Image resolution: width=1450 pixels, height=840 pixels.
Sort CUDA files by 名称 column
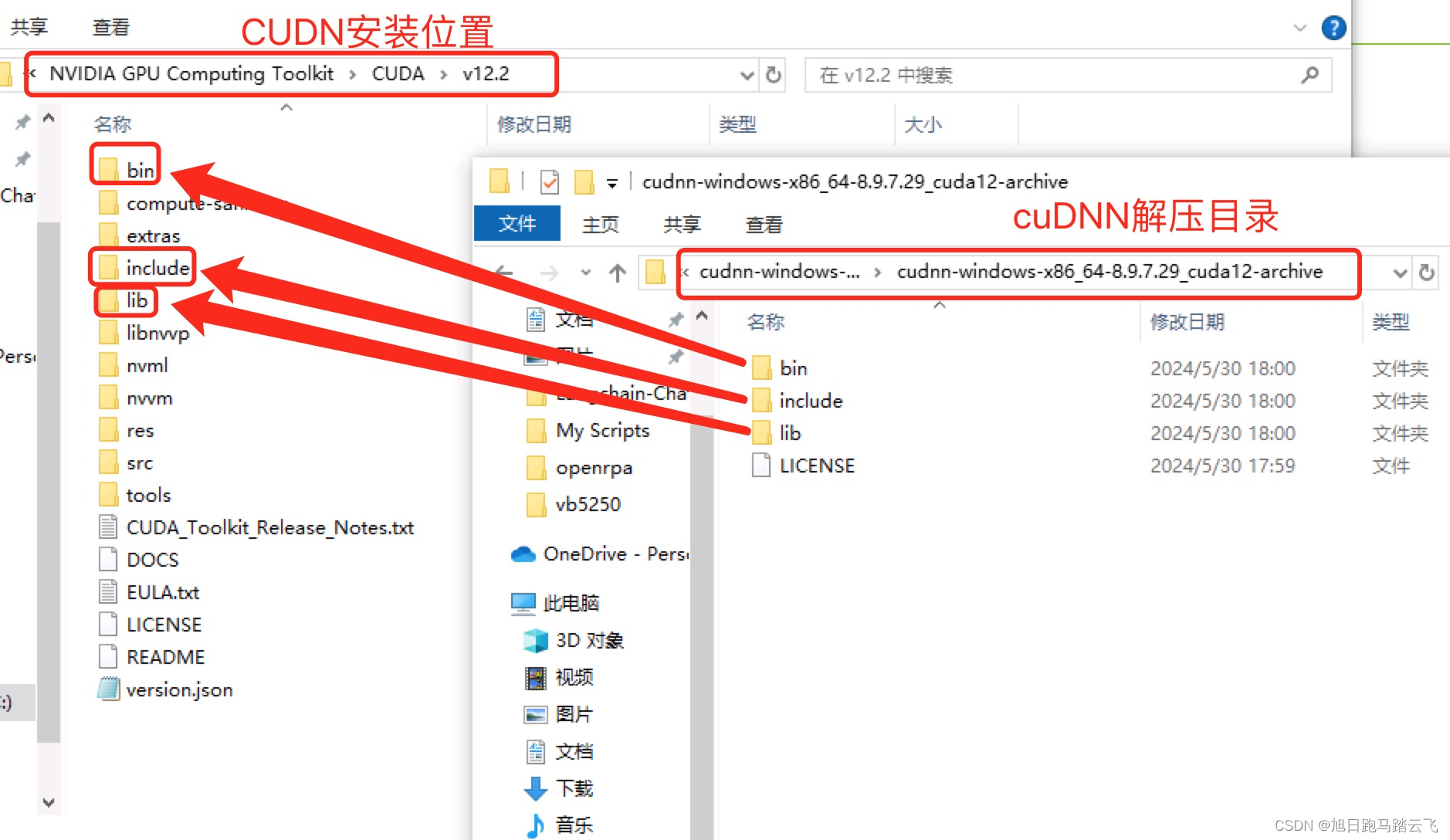click(x=113, y=124)
